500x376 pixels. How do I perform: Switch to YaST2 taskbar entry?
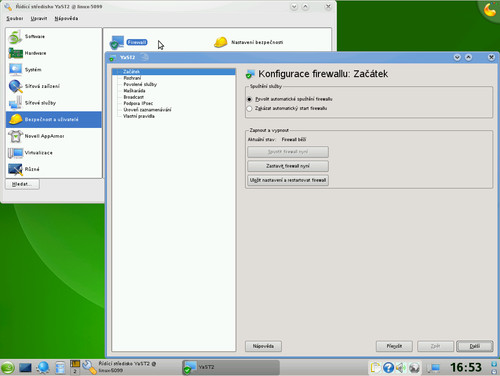231,367
